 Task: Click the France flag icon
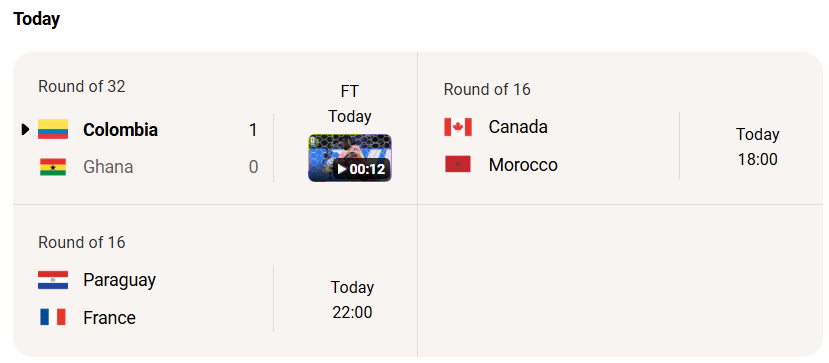(x=53, y=317)
